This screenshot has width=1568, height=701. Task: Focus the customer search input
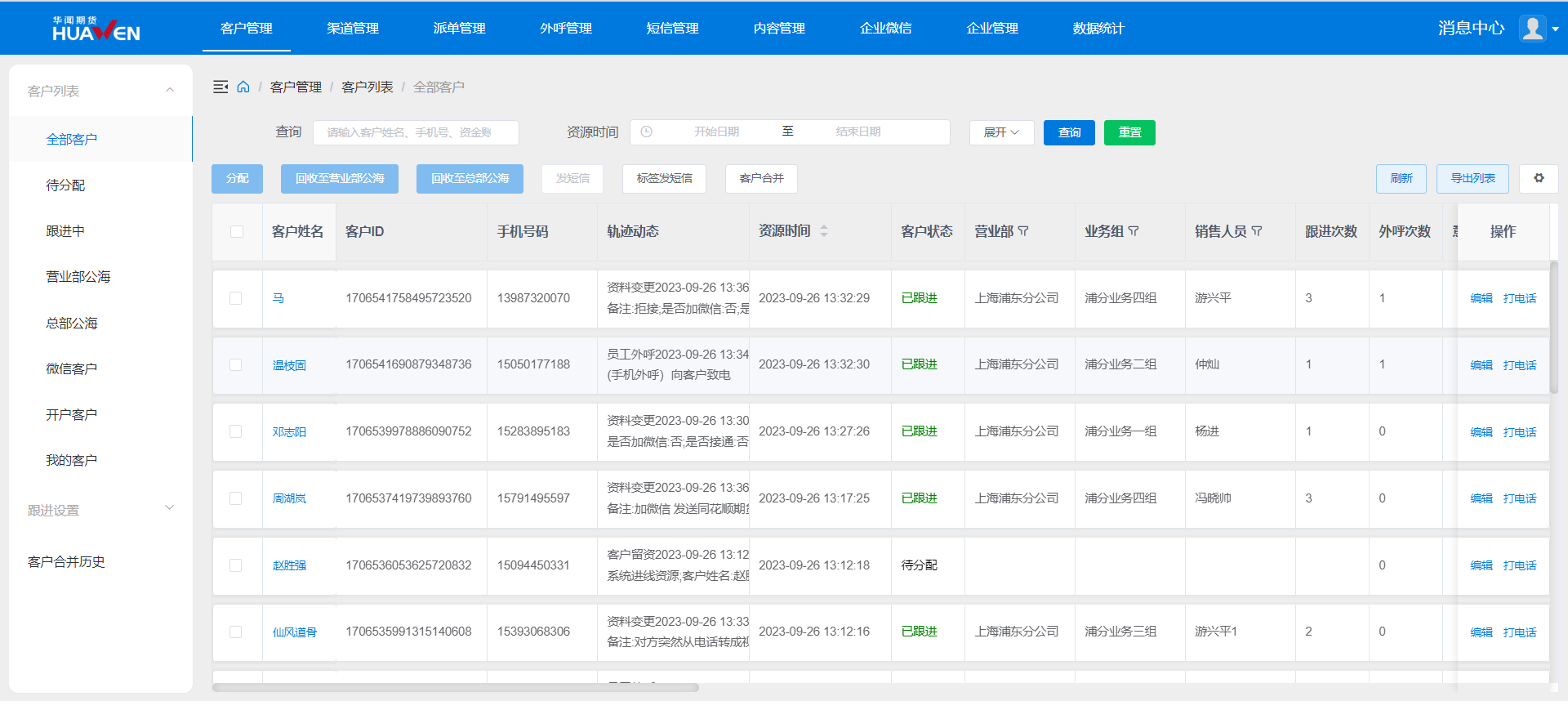416,132
